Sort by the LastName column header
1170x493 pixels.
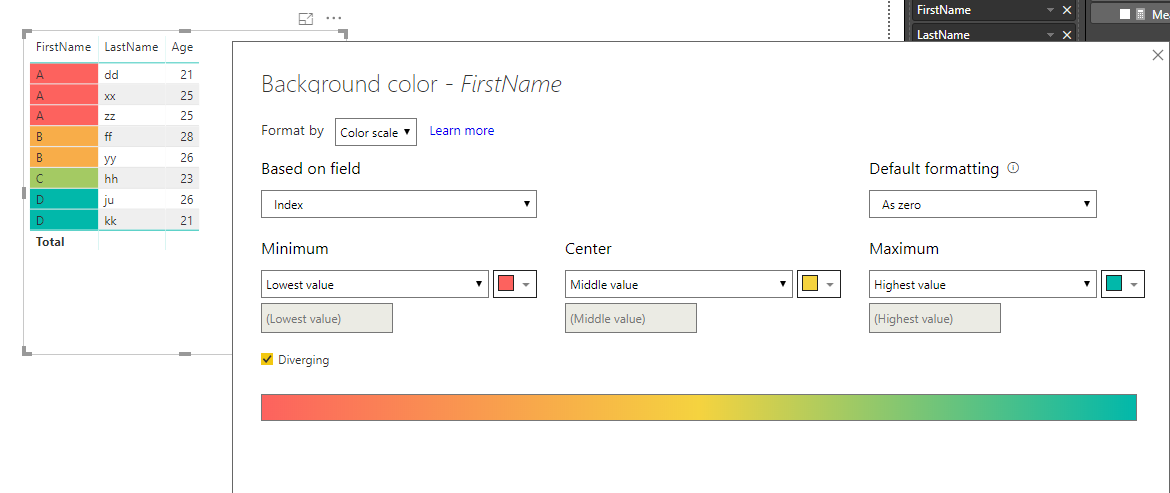(x=131, y=47)
